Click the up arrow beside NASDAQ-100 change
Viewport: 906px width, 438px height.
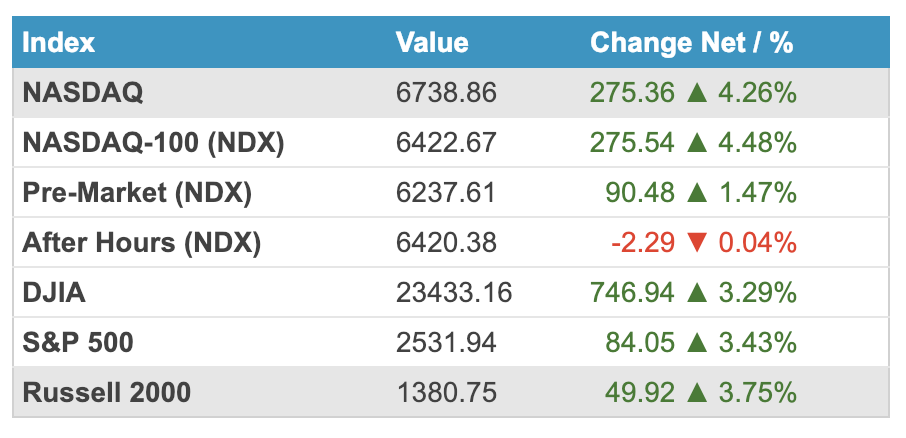click(695, 144)
